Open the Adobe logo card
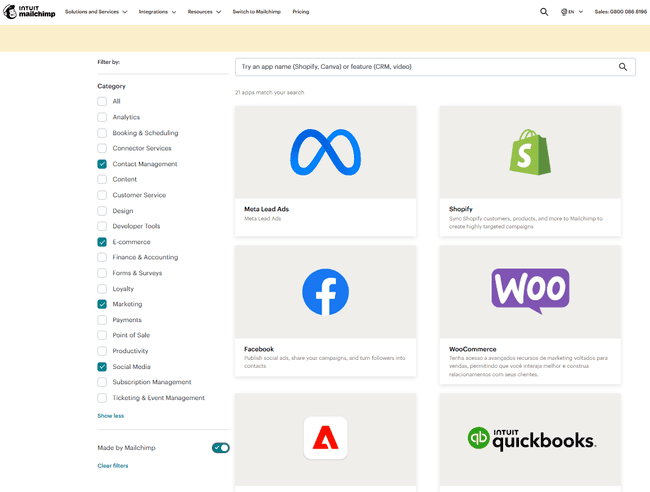This screenshot has height=492, width=650. (x=325, y=438)
